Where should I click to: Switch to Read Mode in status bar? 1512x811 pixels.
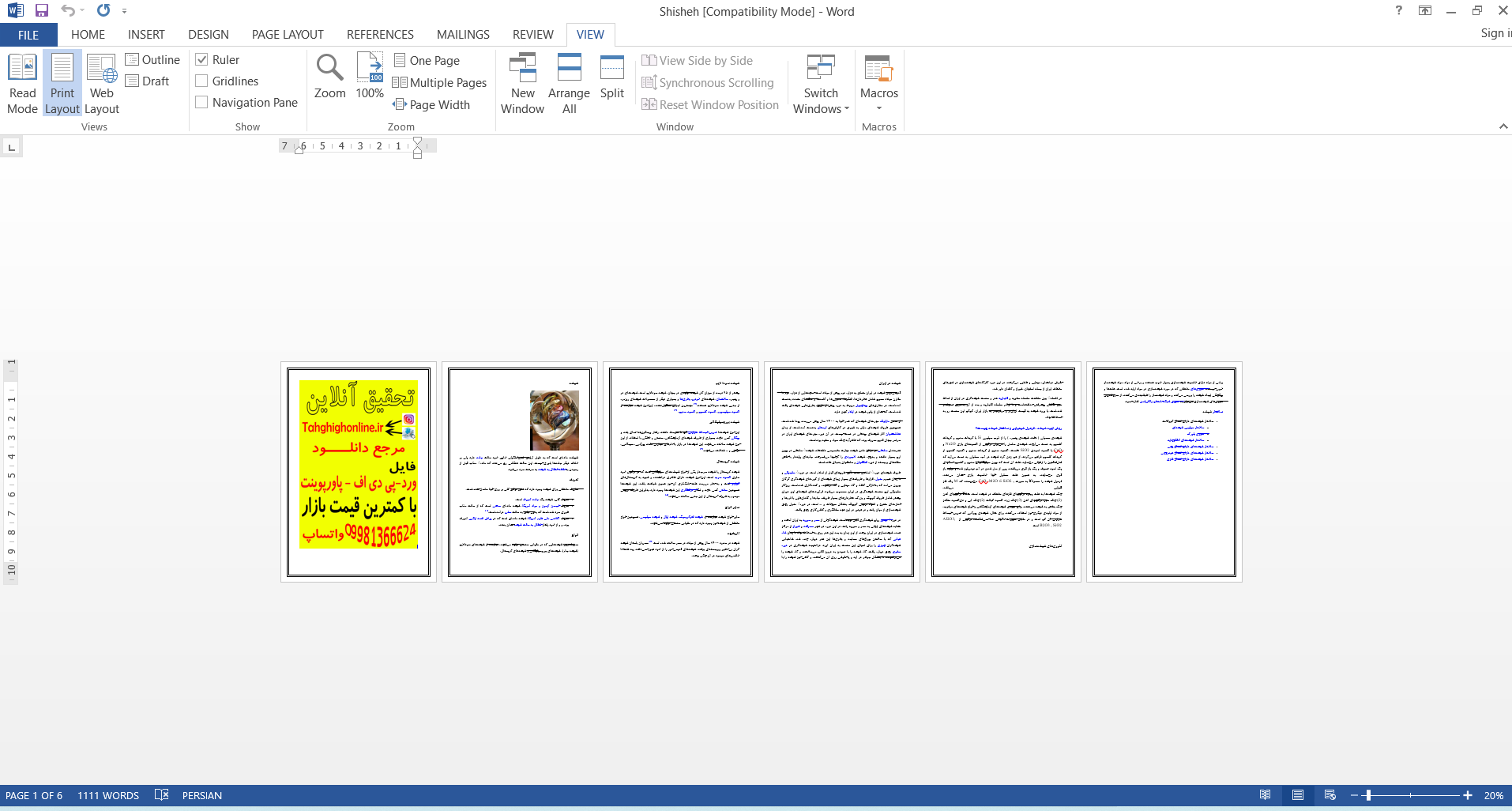1266,794
